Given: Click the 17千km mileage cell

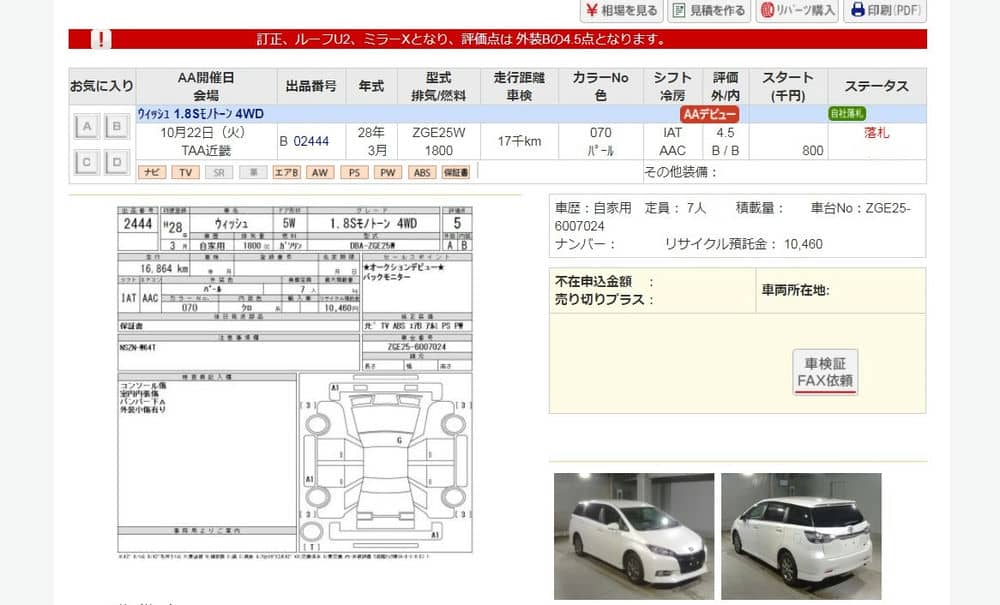Looking at the screenshot, I should pyautogui.click(x=519, y=141).
